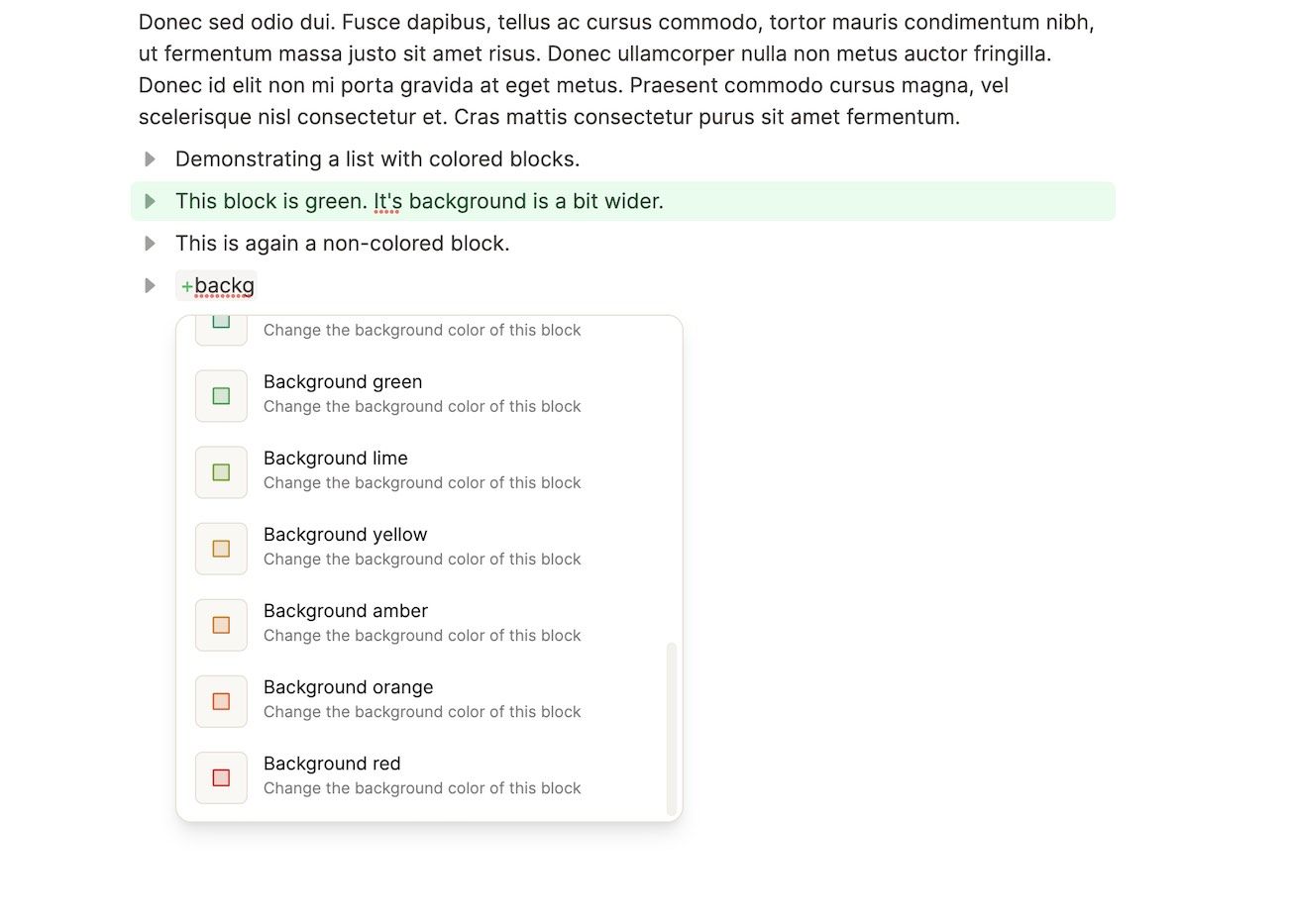
Task: Expand the 'non-colored block' disclosure triangle
Action: (150, 244)
